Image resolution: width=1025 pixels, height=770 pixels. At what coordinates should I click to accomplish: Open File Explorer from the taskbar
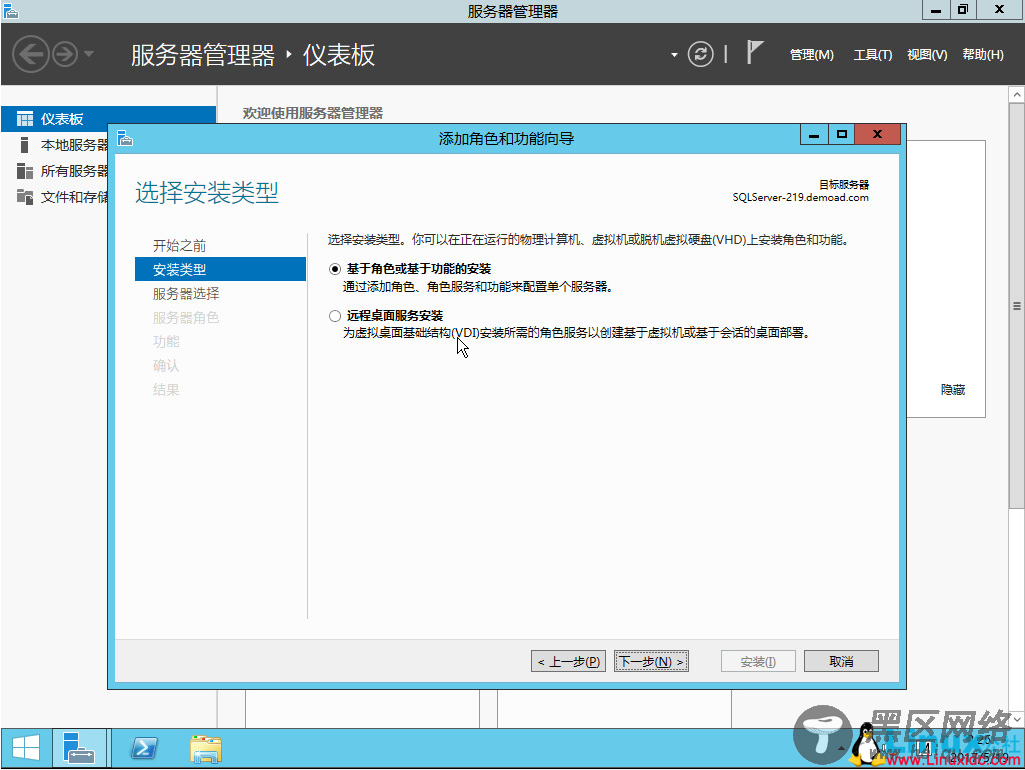(206, 748)
